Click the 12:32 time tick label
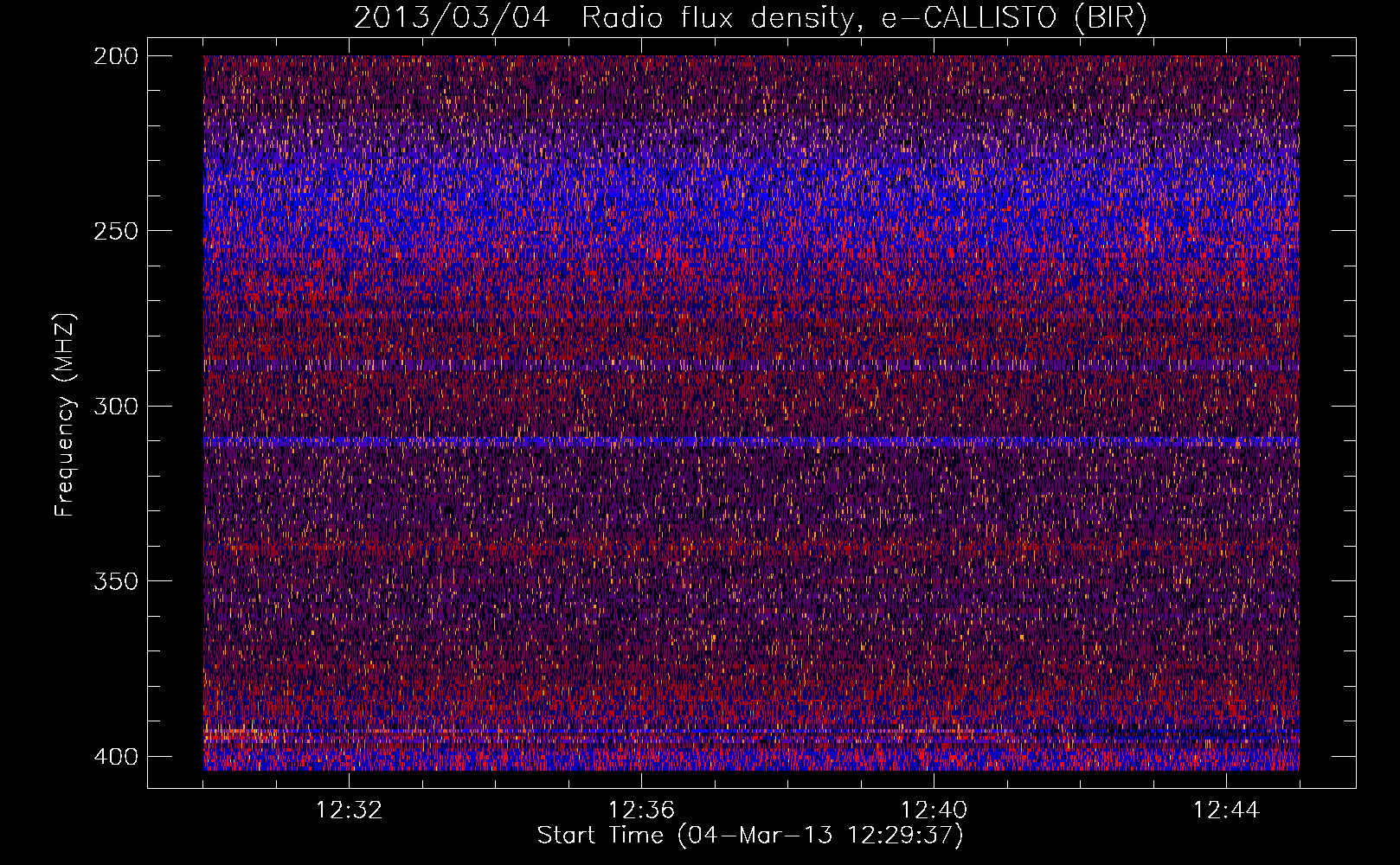This screenshot has height=865, width=1400. tap(349, 811)
